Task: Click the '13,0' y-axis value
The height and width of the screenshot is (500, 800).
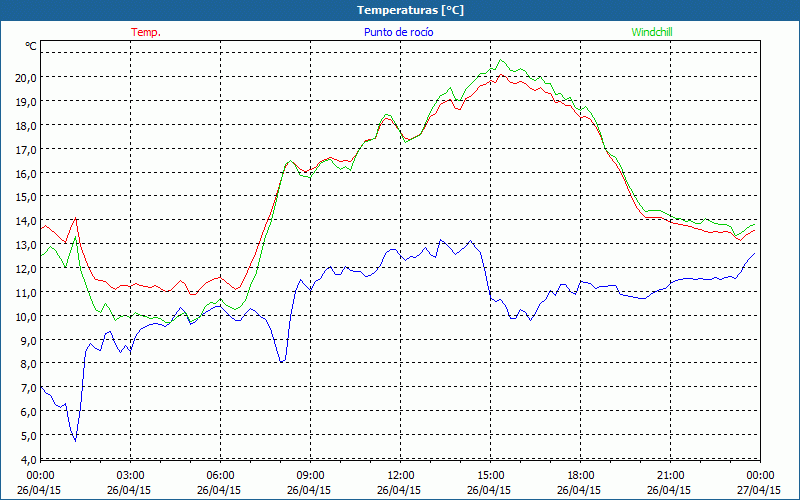Action: point(26,245)
